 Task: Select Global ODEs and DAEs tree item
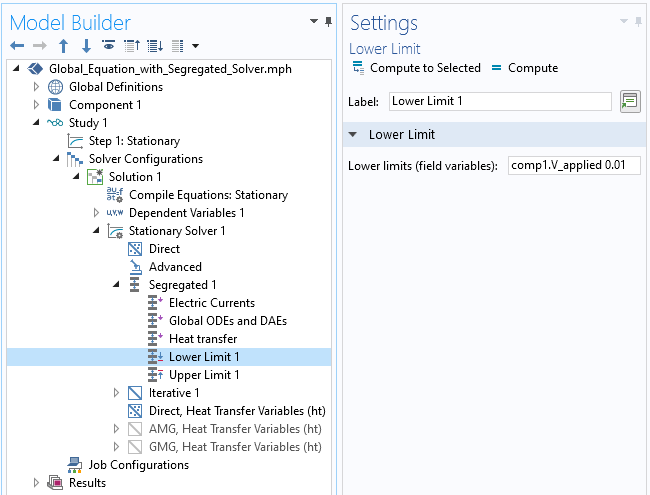click(228, 321)
